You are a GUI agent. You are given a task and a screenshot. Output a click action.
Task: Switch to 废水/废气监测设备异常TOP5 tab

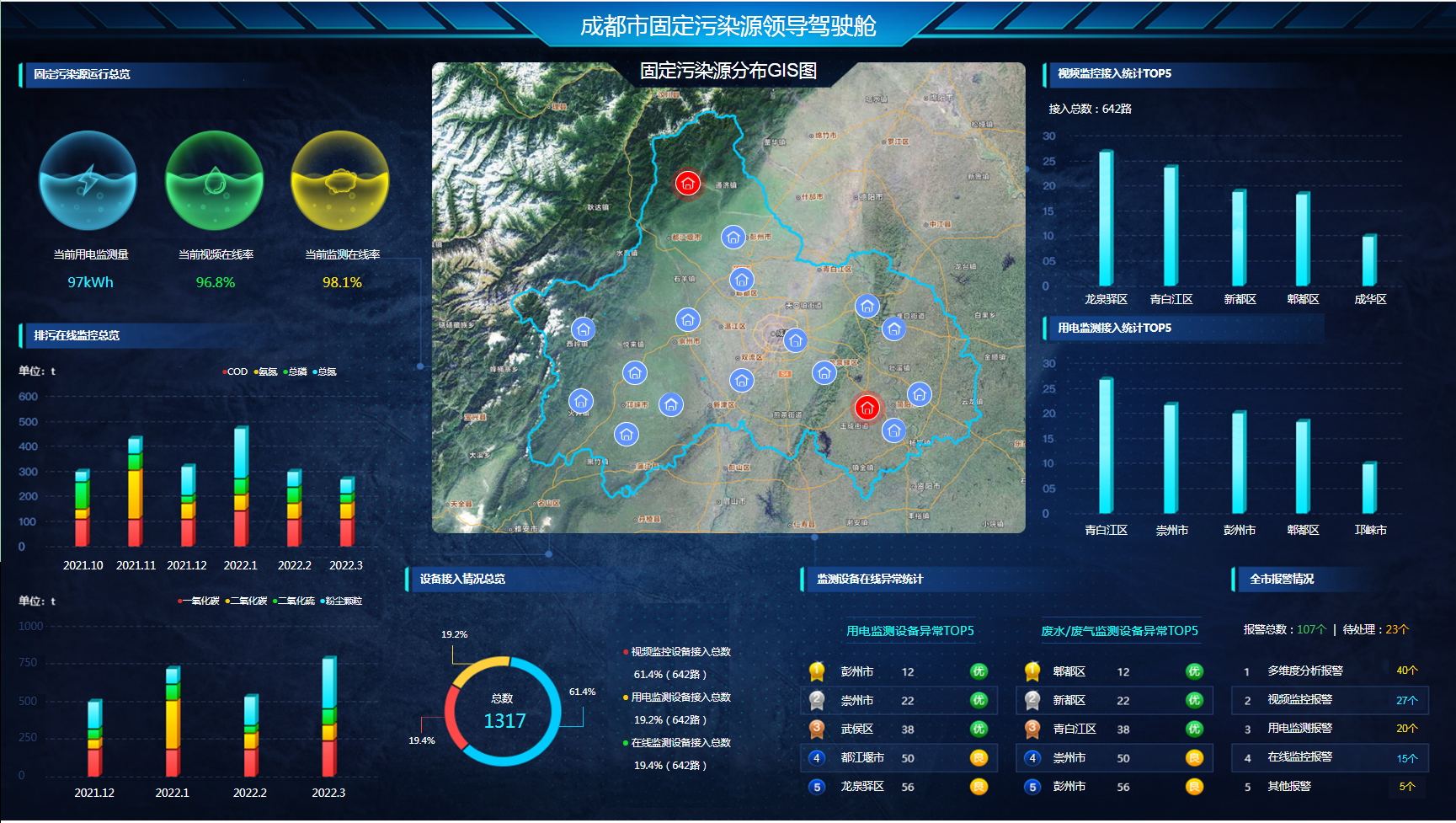1119,631
